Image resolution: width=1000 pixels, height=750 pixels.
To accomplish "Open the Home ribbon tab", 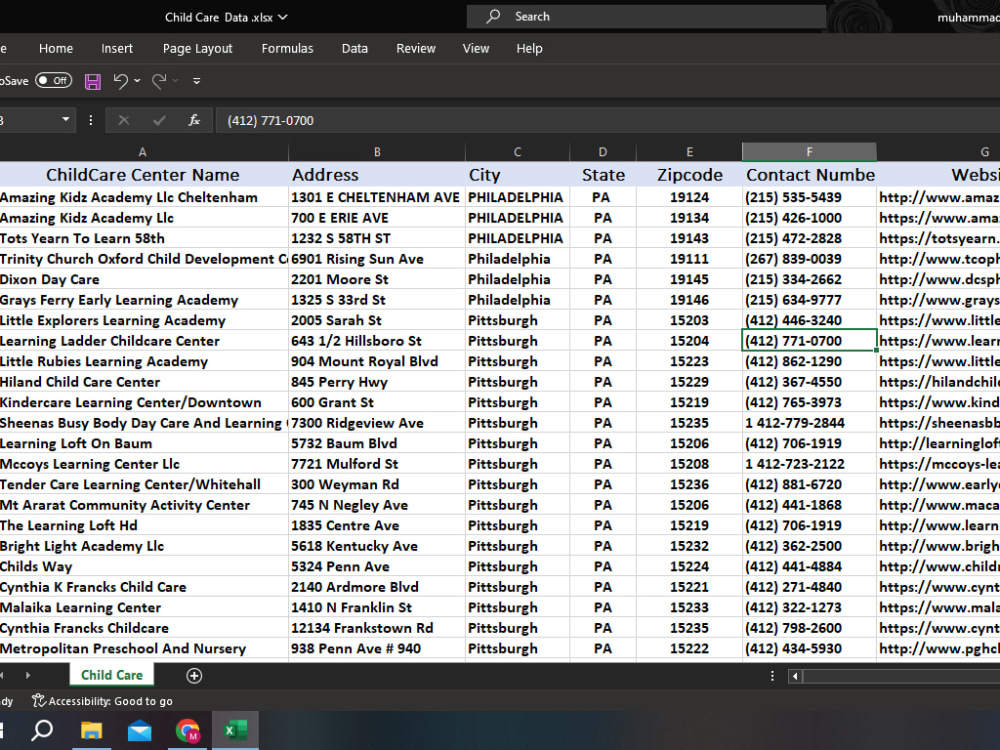I will (56, 48).
